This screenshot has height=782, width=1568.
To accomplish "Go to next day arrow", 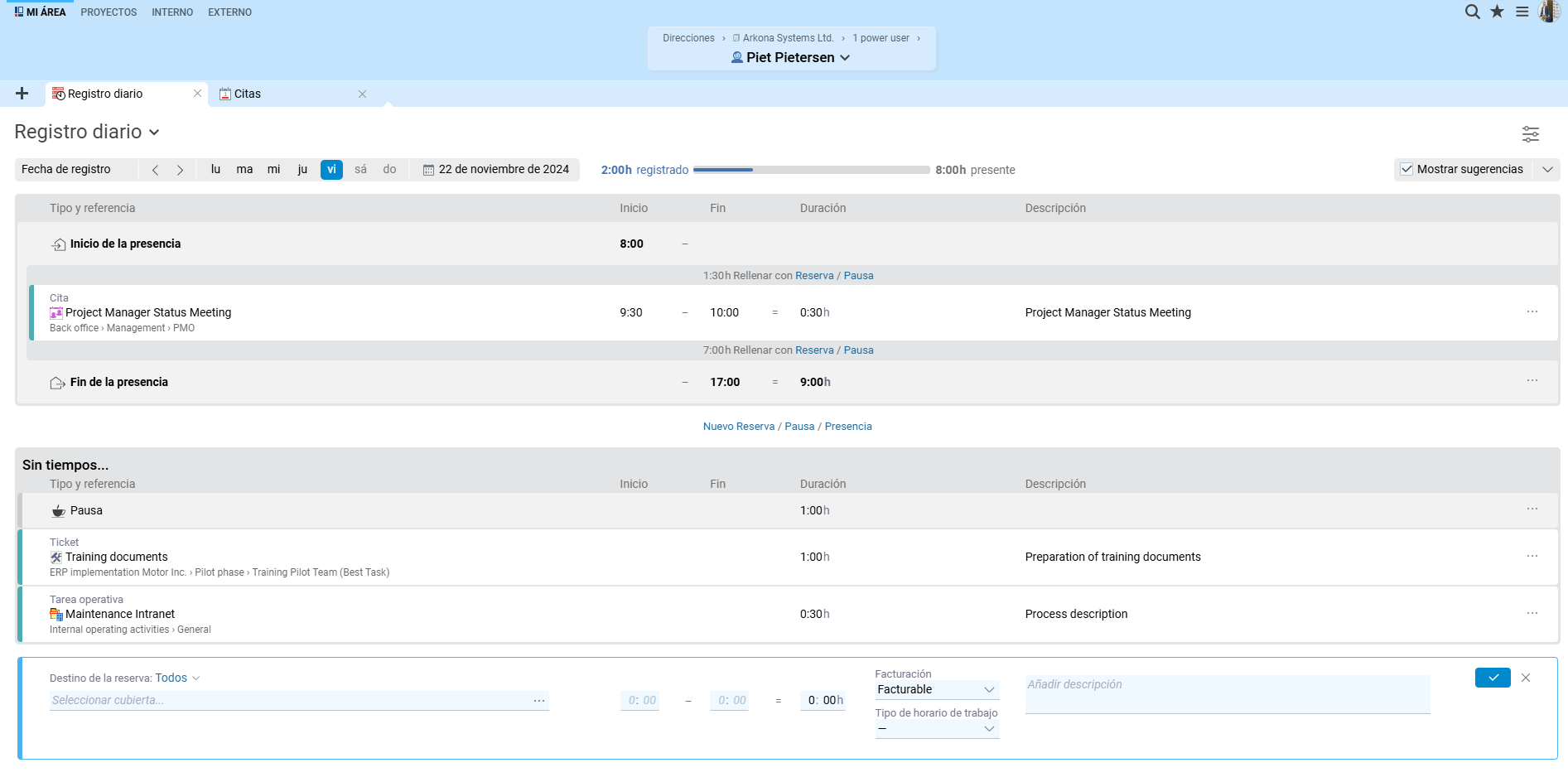I will (180, 170).
